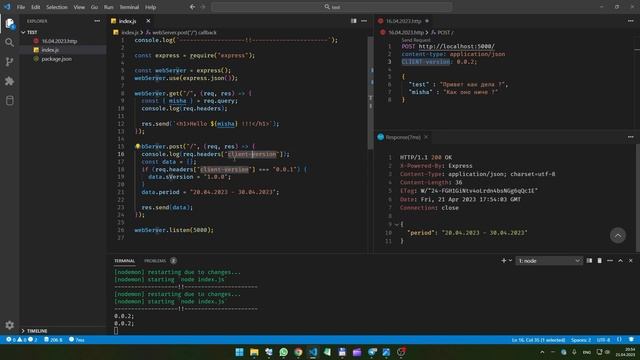640x360 pixels.
Task: Open 16.04.2023.http in Explorer tree
Action: click(59, 41)
